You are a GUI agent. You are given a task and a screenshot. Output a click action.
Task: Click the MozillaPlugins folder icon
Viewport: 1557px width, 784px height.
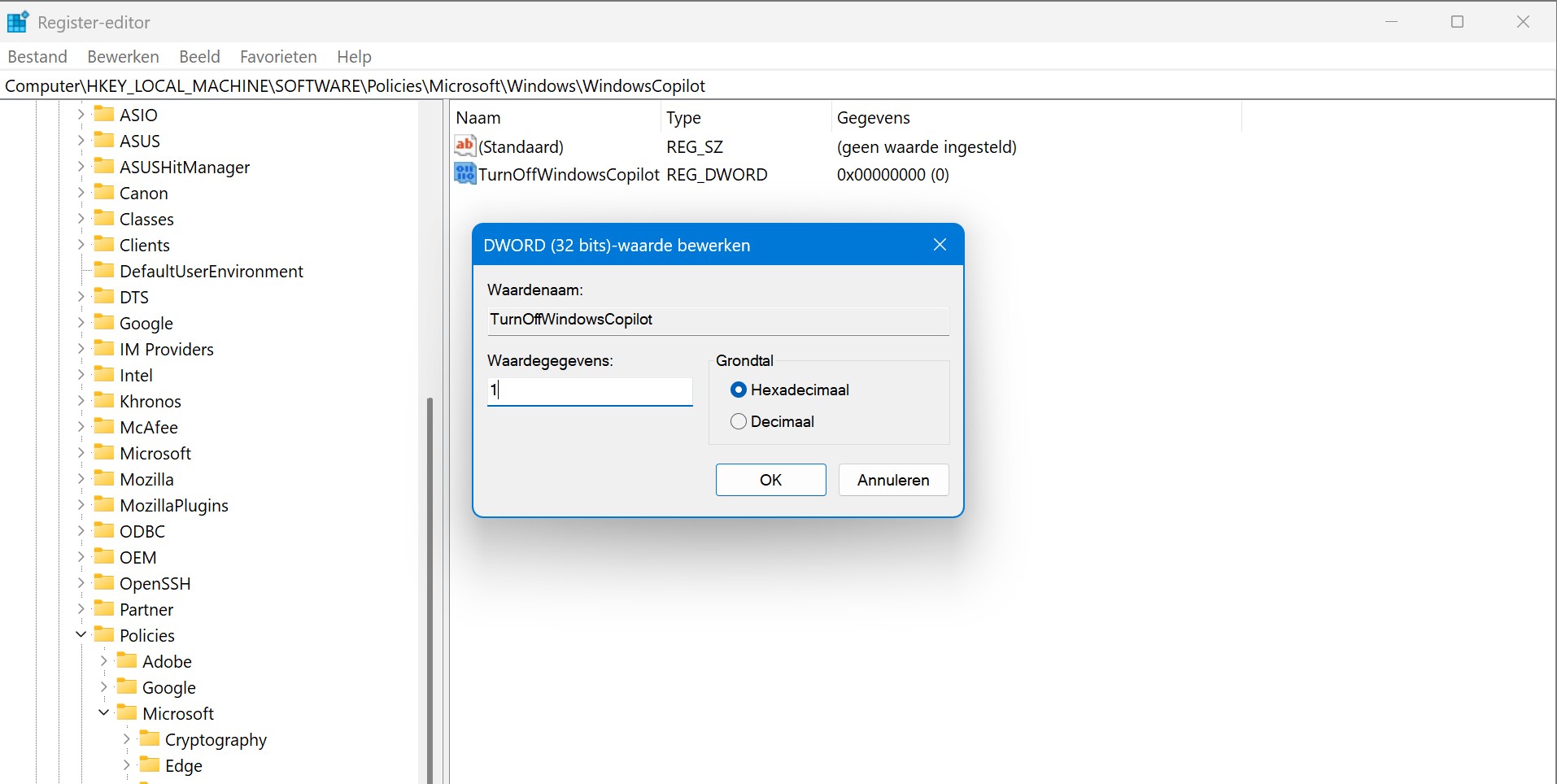click(x=104, y=504)
